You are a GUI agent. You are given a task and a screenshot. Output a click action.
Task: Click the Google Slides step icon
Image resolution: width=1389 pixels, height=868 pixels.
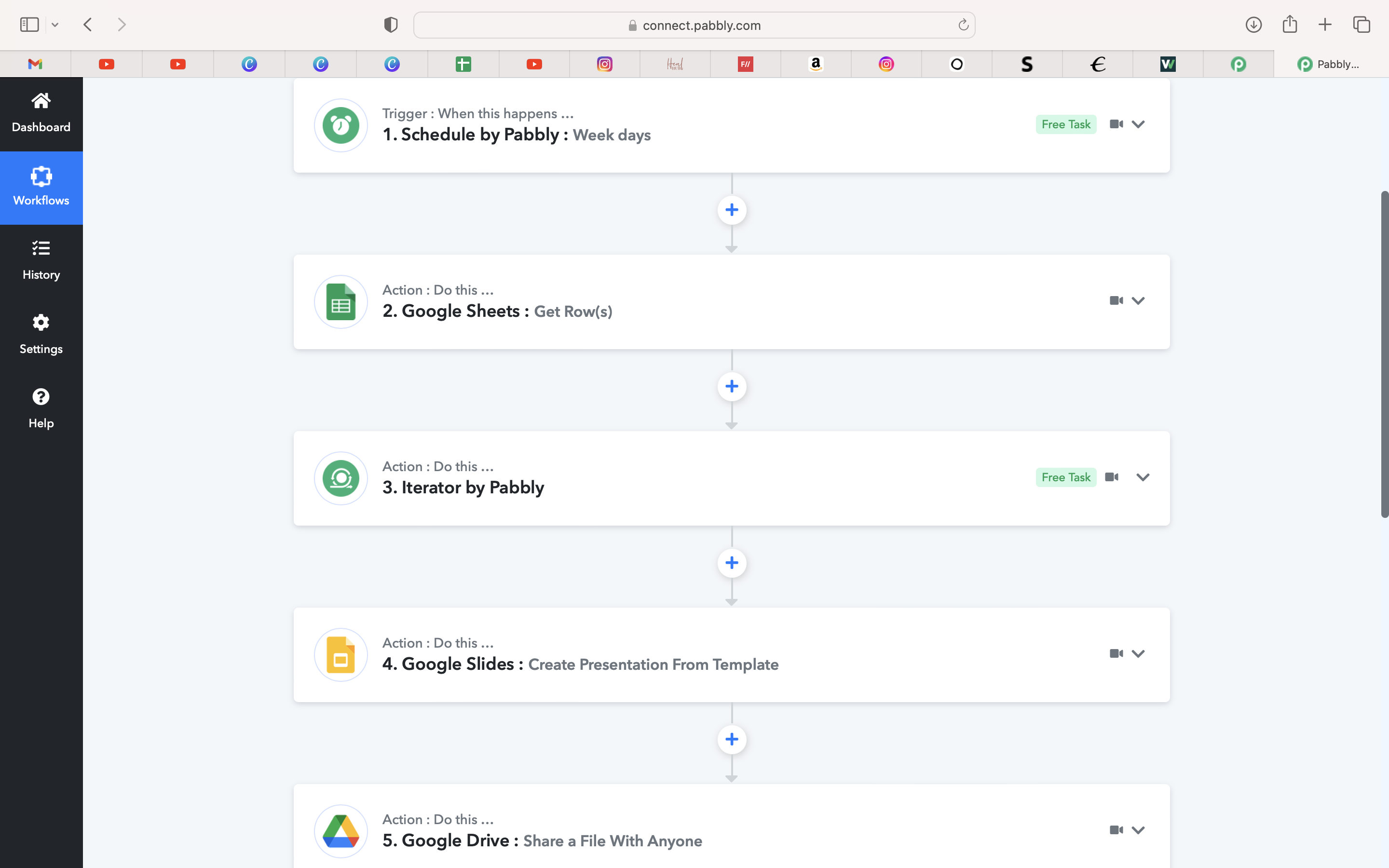(341, 655)
